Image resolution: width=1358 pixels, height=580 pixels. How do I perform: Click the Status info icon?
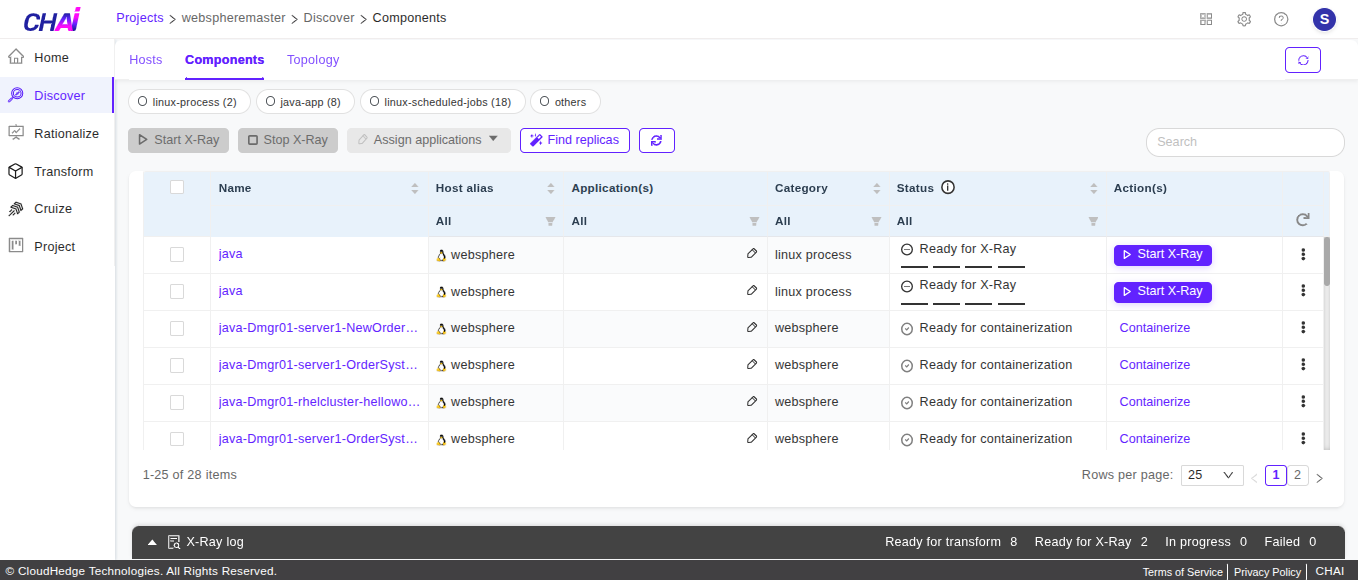point(948,187)
